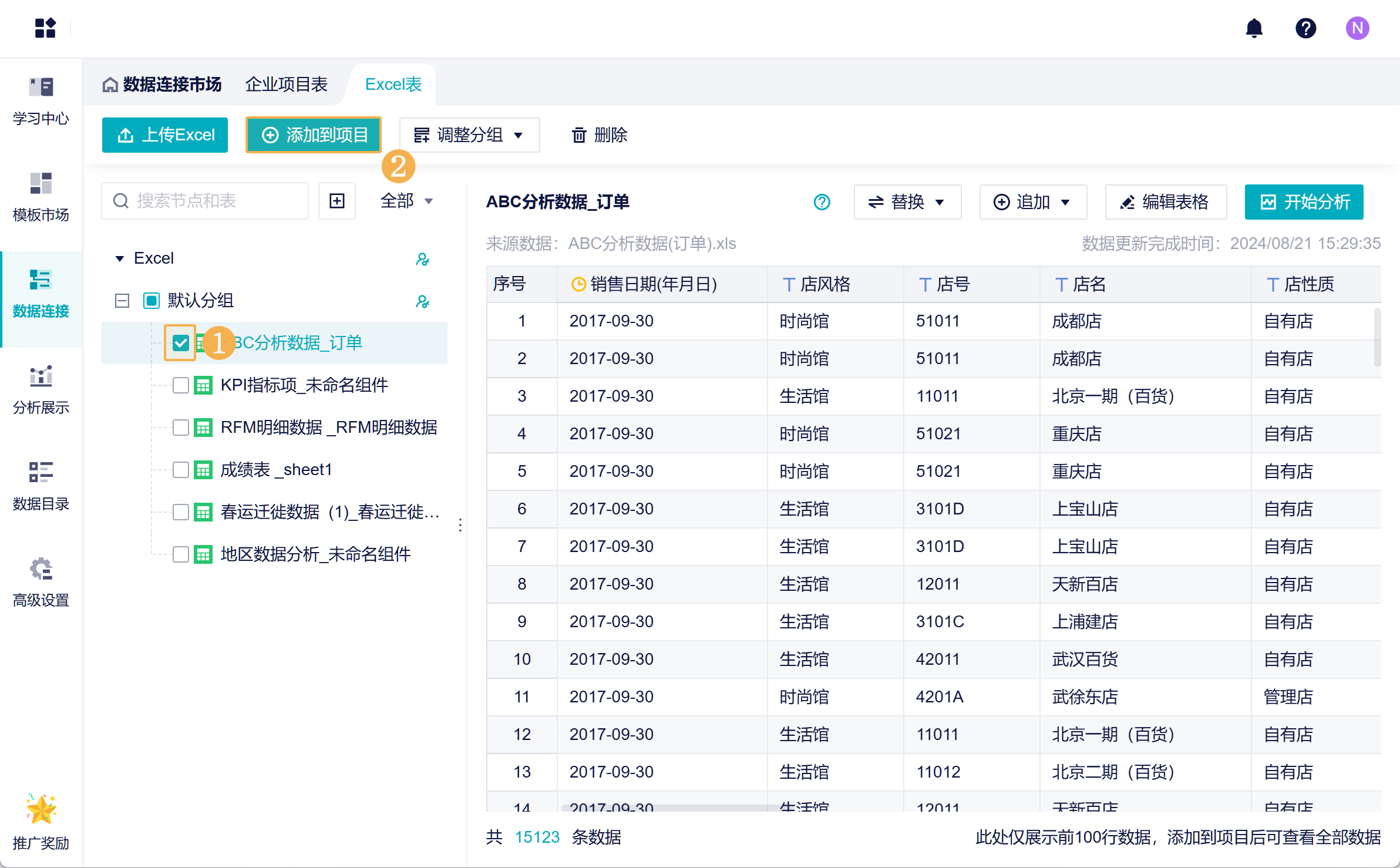Image resolution: width=1400 pixels, height=868 pixels.
Task: Expand the 替换 dropdown button
Action: 907,202
